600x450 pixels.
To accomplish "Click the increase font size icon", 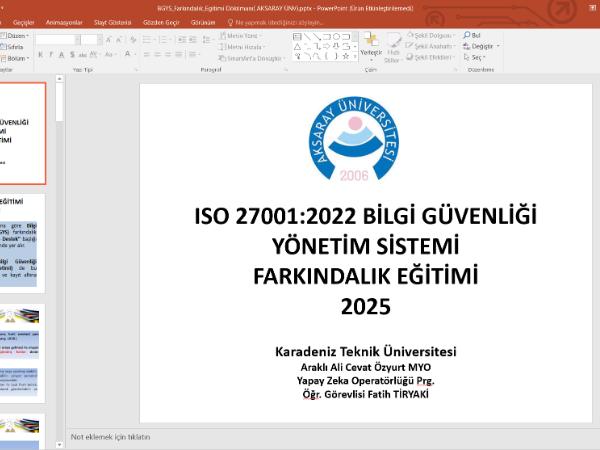I will (109, 39).
